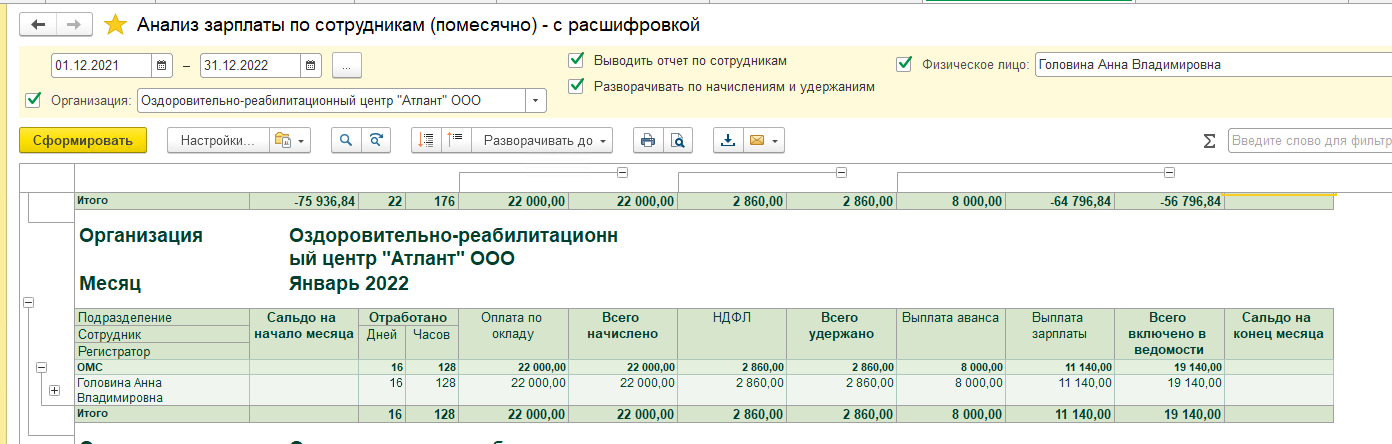The height and width of the screenshot is (444, 1392).
Task: Open the Настройки... settings button
Action: point(218,140)
